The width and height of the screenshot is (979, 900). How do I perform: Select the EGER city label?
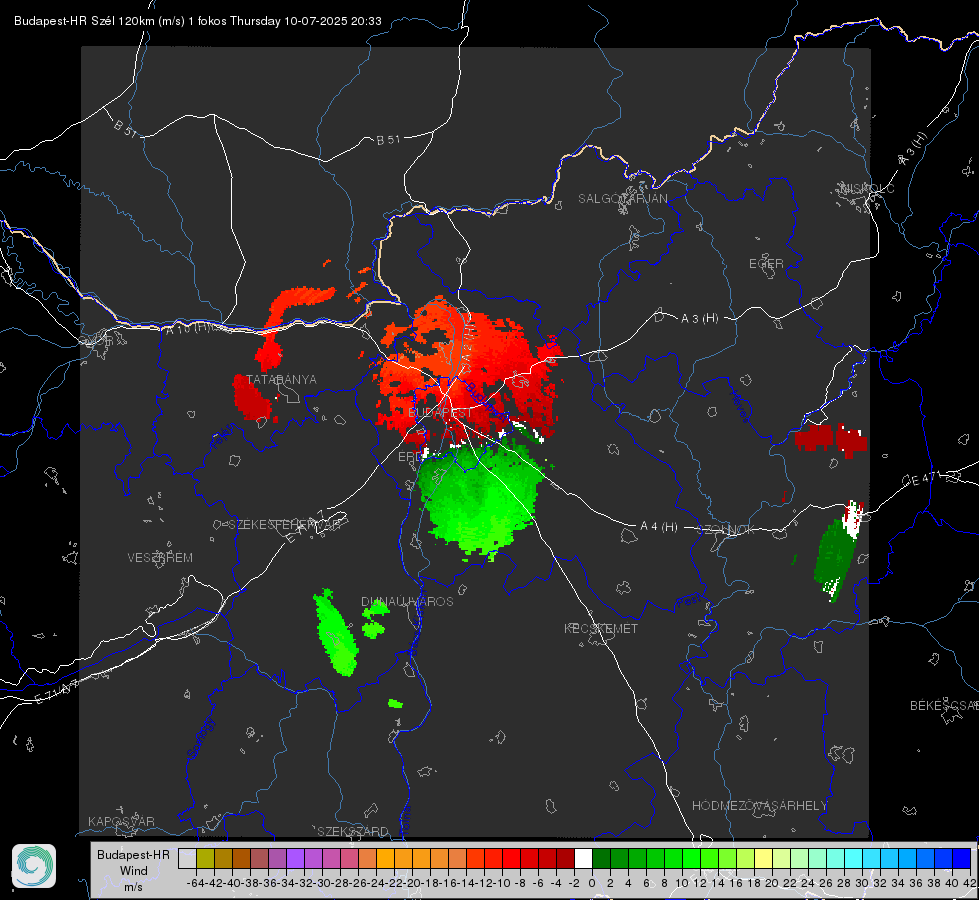pyautogui.click(x=766, y=264)
